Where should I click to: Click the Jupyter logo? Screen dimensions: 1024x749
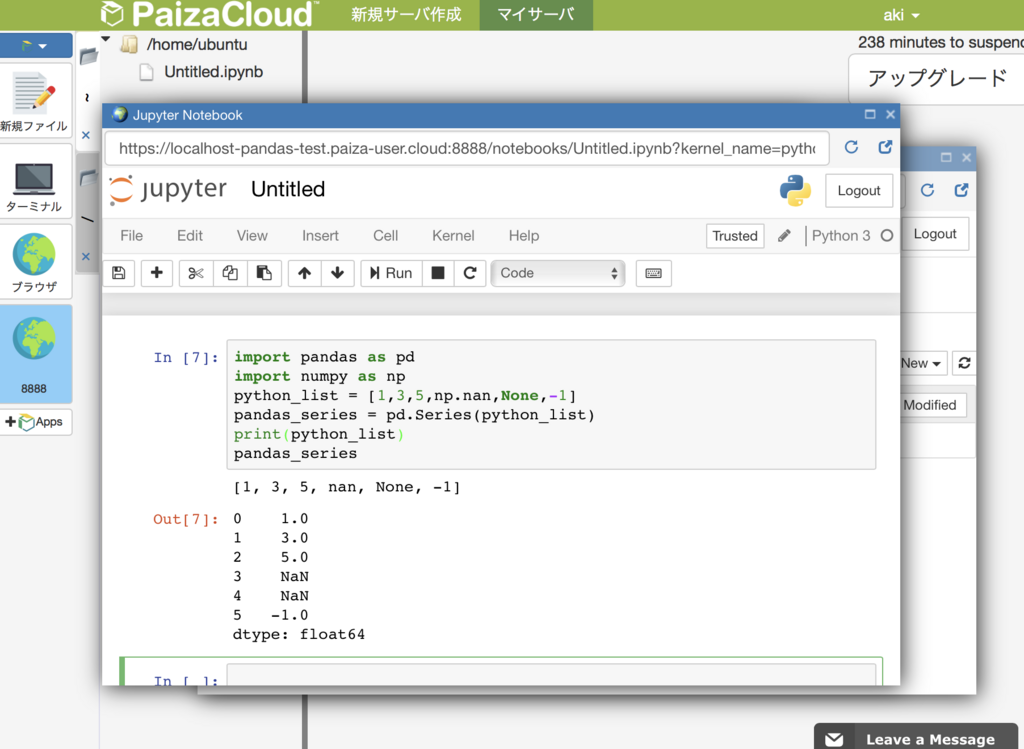(168, 190)
